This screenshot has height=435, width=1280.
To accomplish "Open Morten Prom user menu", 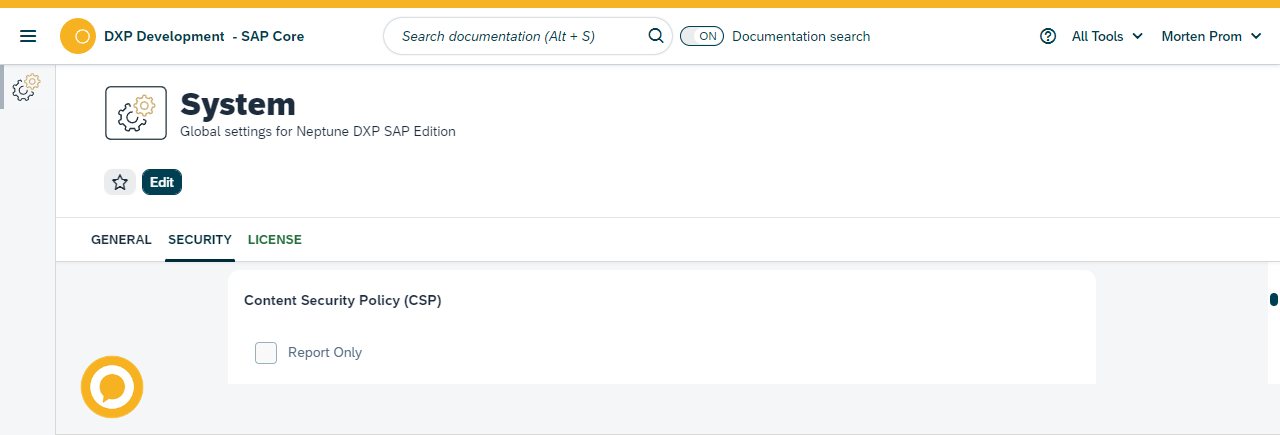I will 1211,36.
